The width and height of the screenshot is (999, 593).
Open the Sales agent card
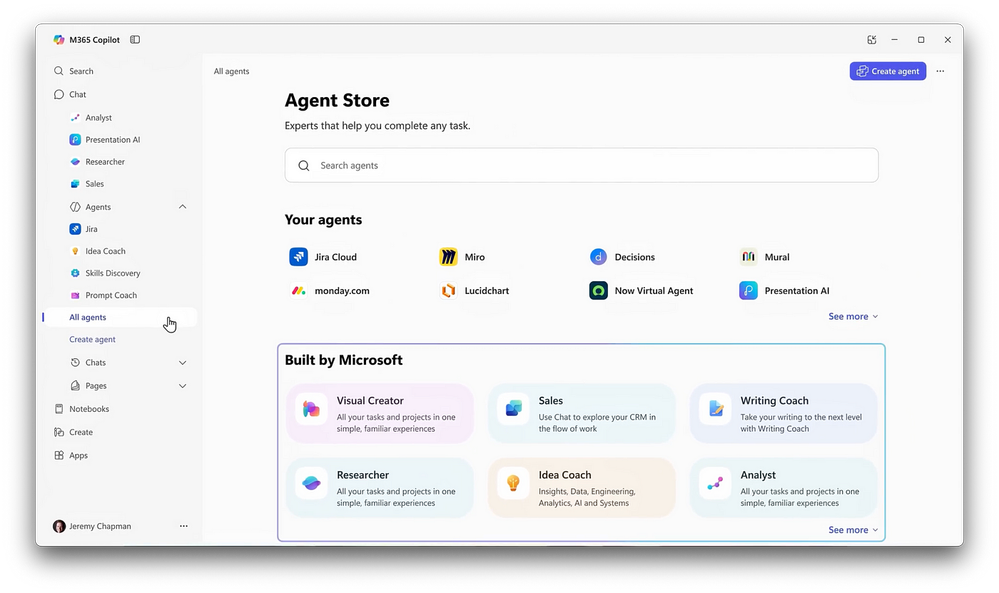(582, 413)
